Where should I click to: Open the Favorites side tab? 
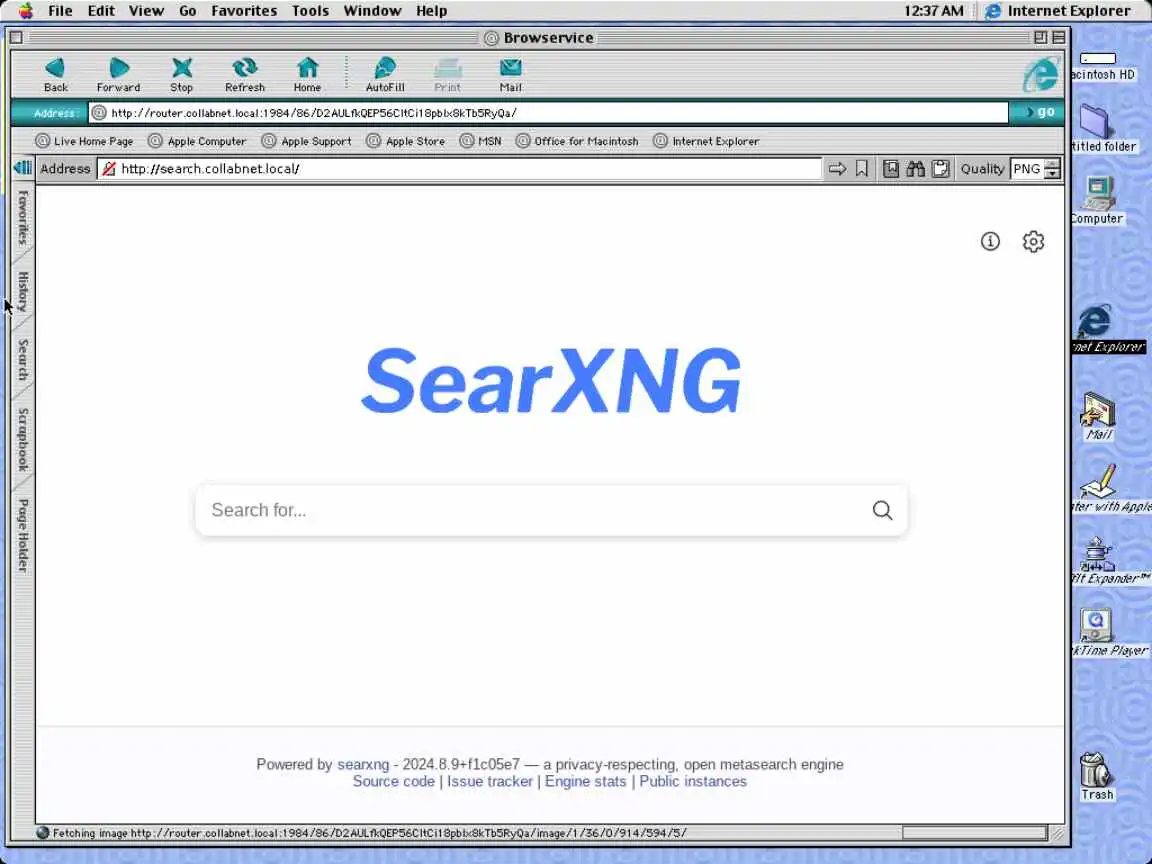pyautogui.click(x=24, y=218)
